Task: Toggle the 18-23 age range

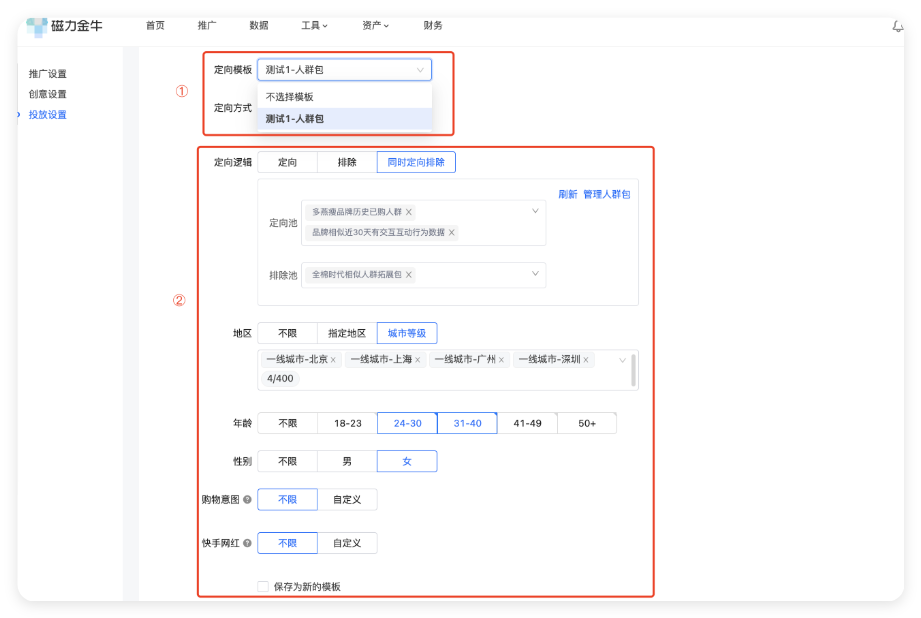Action: [346, 422]
